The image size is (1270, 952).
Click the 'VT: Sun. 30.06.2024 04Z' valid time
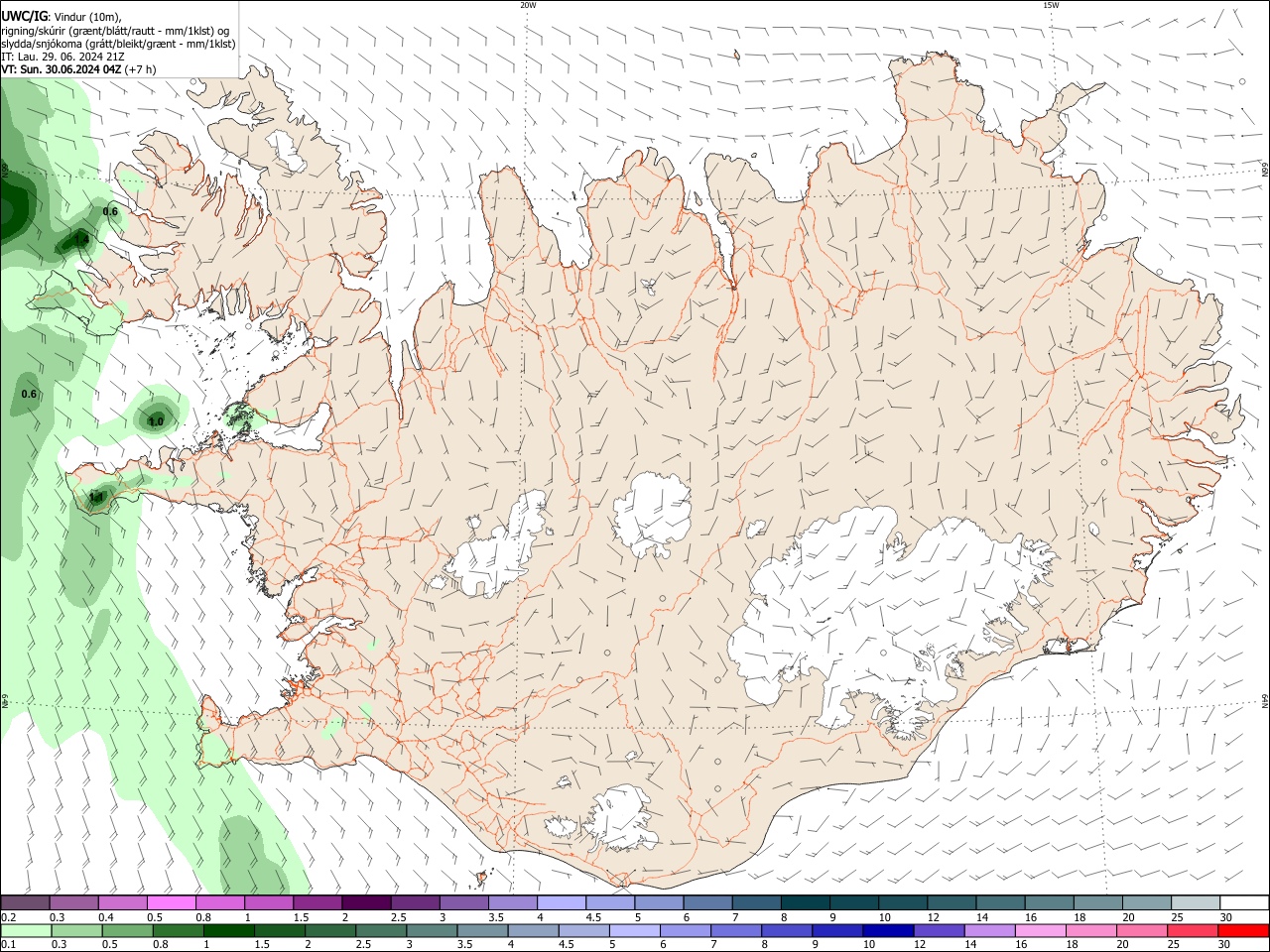62,69
